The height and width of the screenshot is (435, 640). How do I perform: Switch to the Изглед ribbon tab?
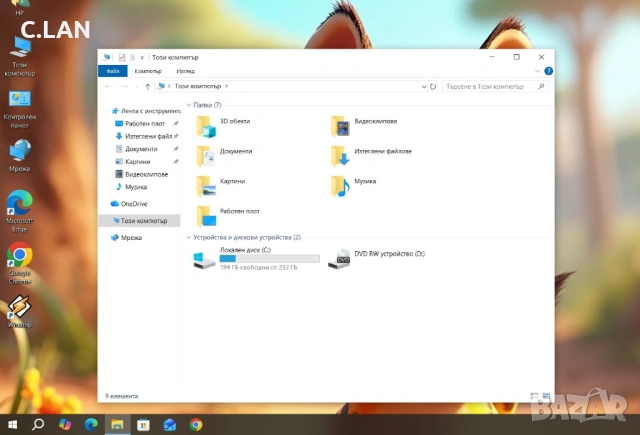tap(185, 71)
